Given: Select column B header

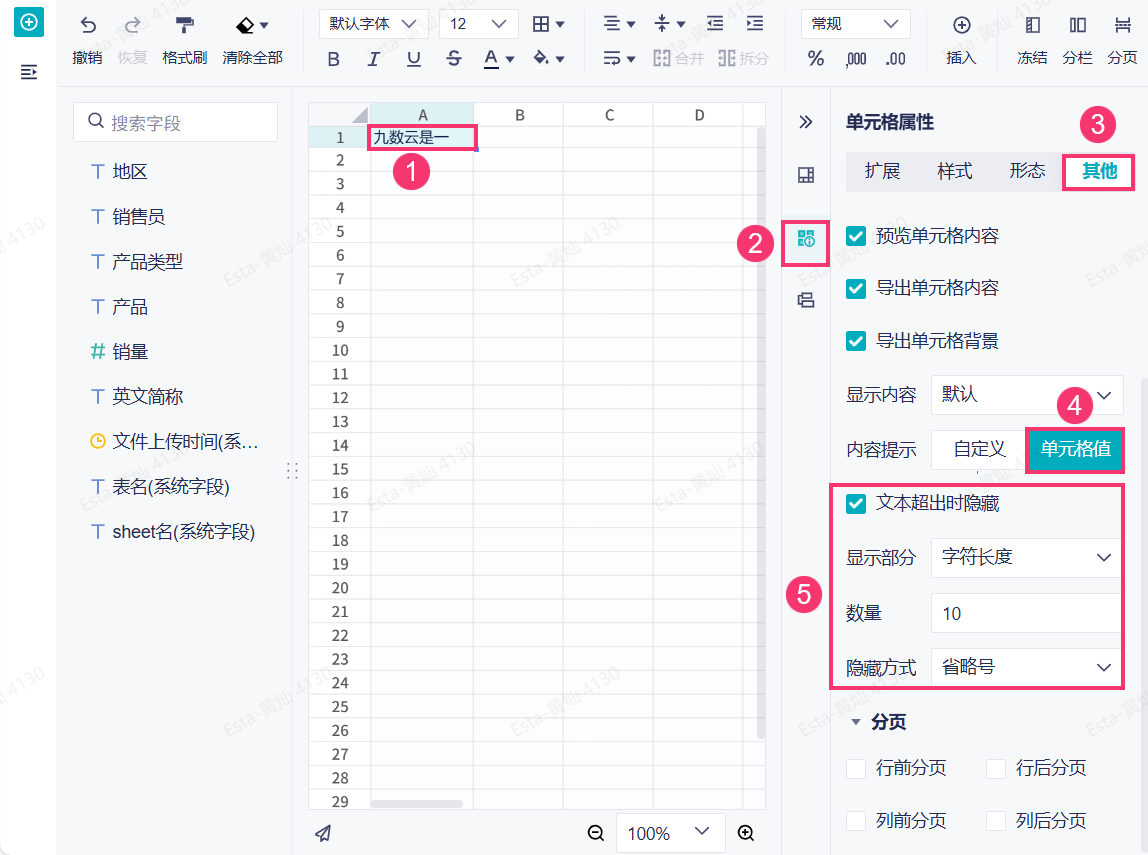Looking at the screenshot, I should click(x=519, y=115).
